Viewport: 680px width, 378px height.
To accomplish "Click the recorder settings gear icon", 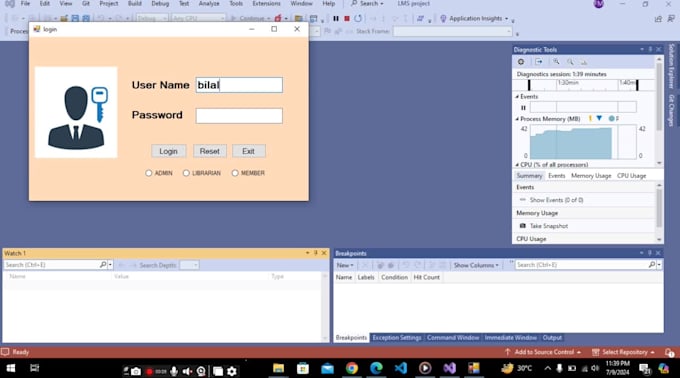I will (x=232, y=371).
